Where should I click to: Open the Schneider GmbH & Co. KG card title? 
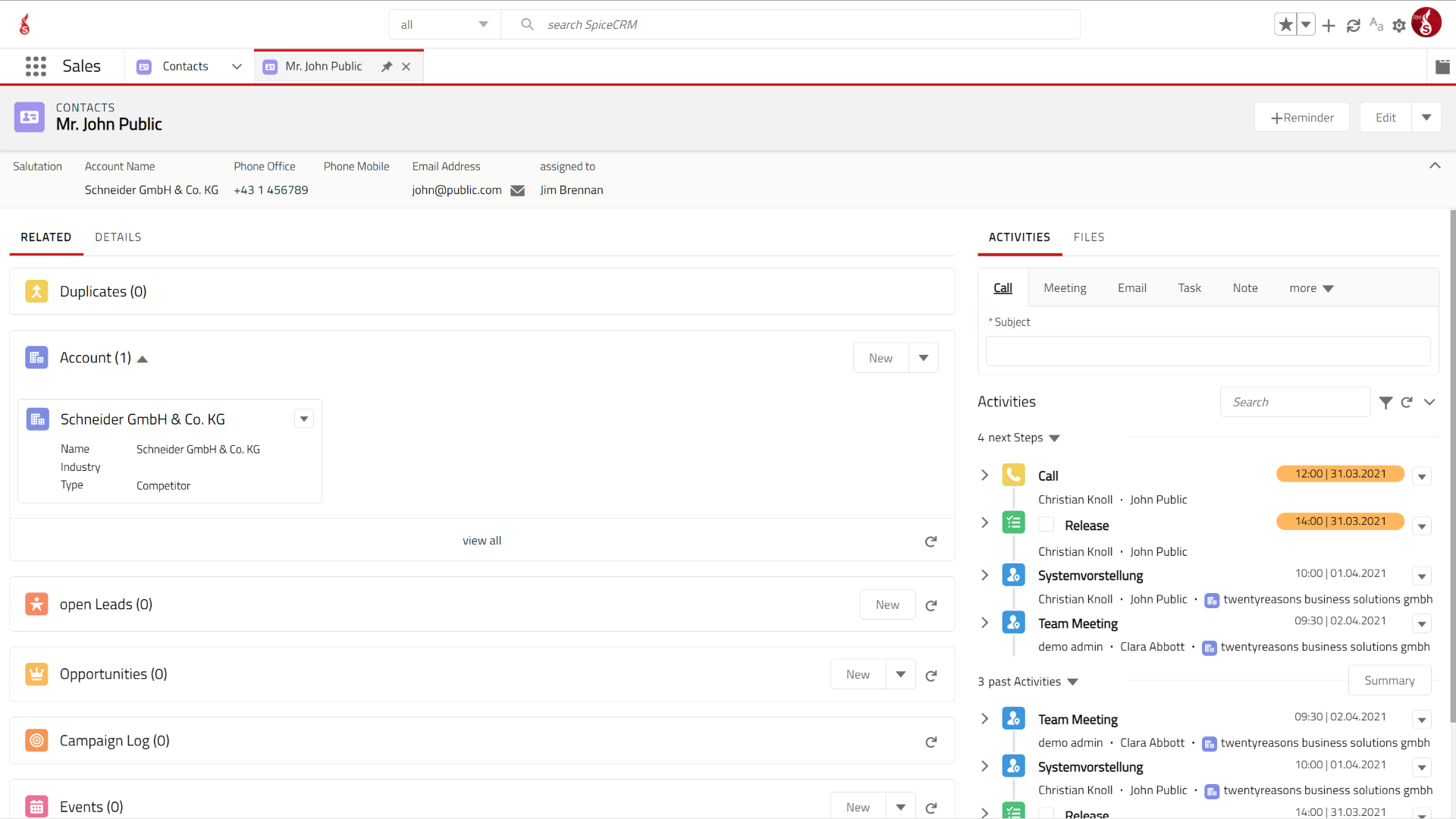click(x=143, y=419)
